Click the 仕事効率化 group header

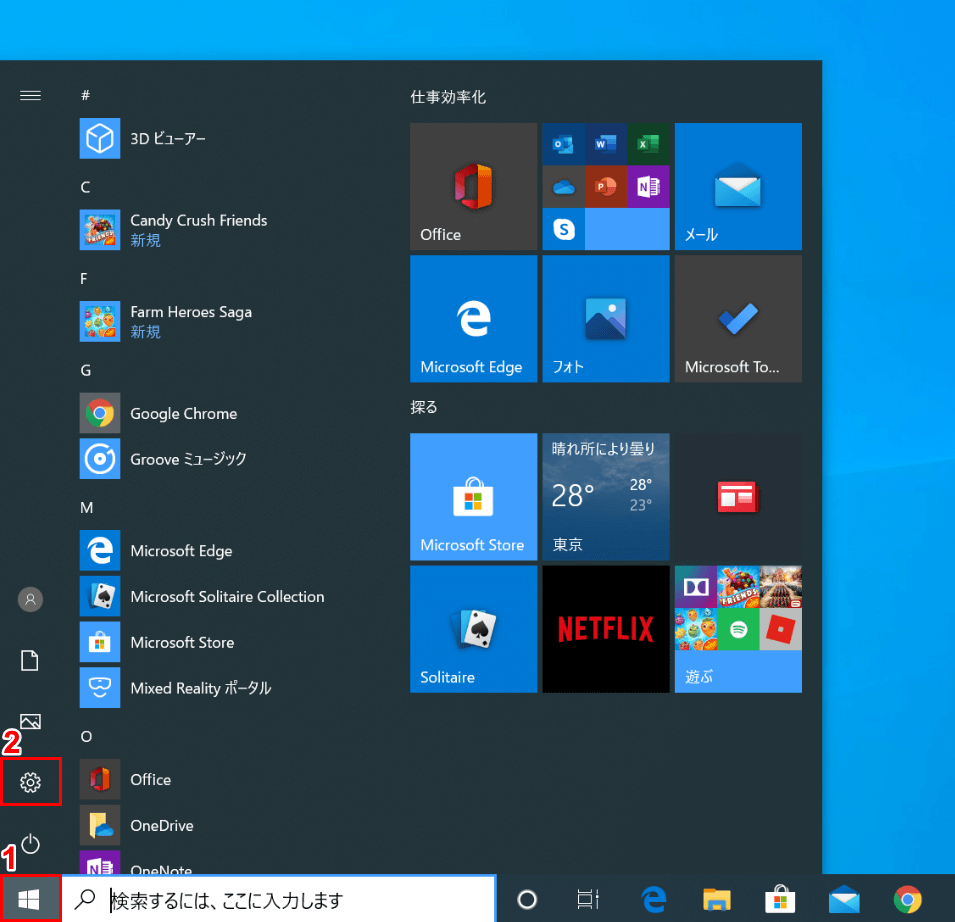(448, 97)
